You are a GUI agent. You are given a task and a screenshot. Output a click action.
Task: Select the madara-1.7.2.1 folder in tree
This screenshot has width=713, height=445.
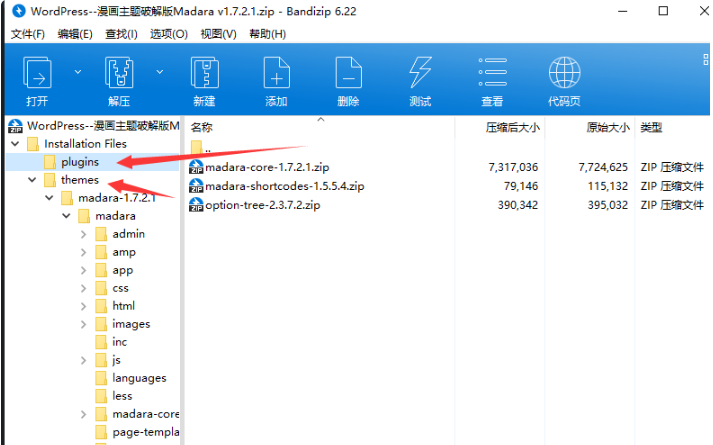(117, 198)
